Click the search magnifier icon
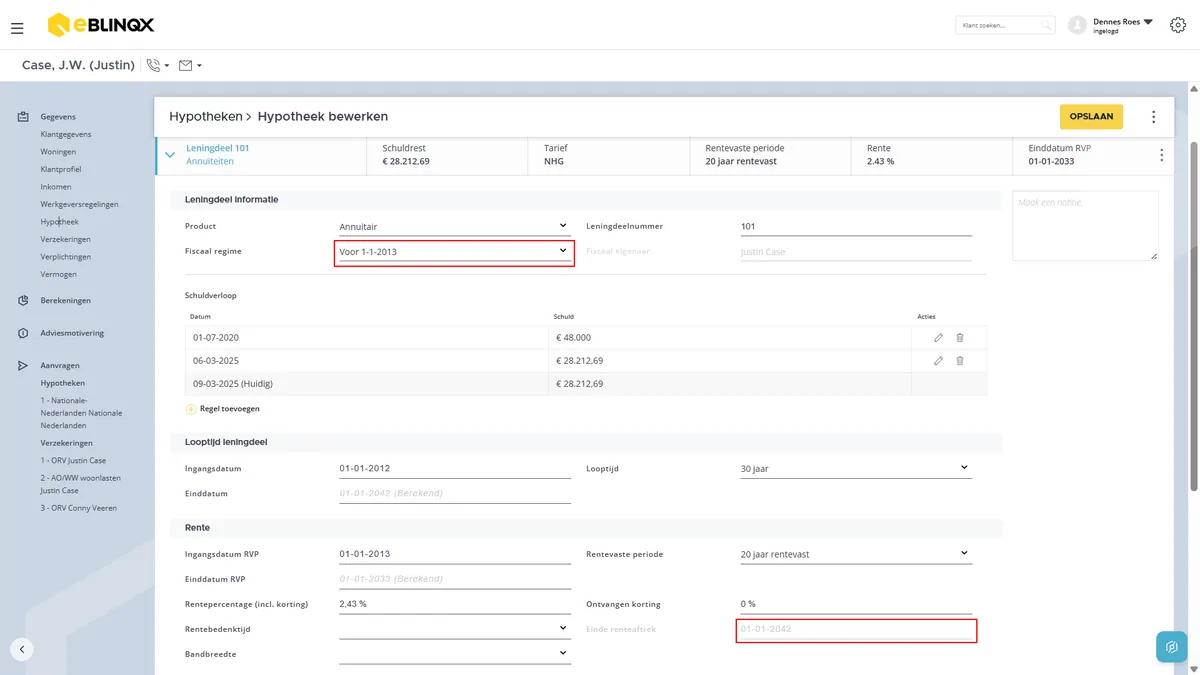The height and width of the screenshot is (675, 1200). click(x=1045, y=25)
